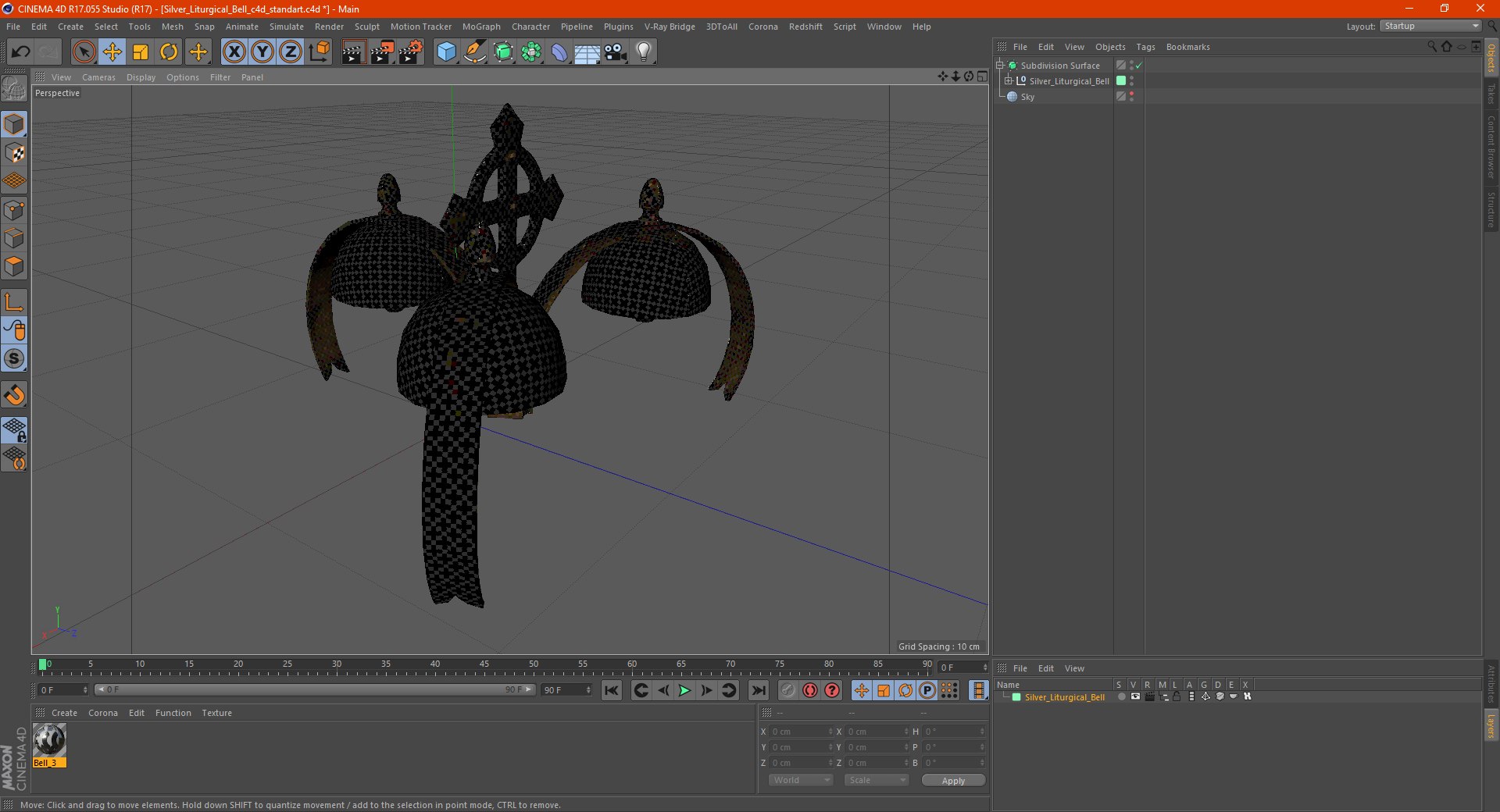Open material manager Texture menu
Screen dimensions: 1500x812
tap(216, 713)
